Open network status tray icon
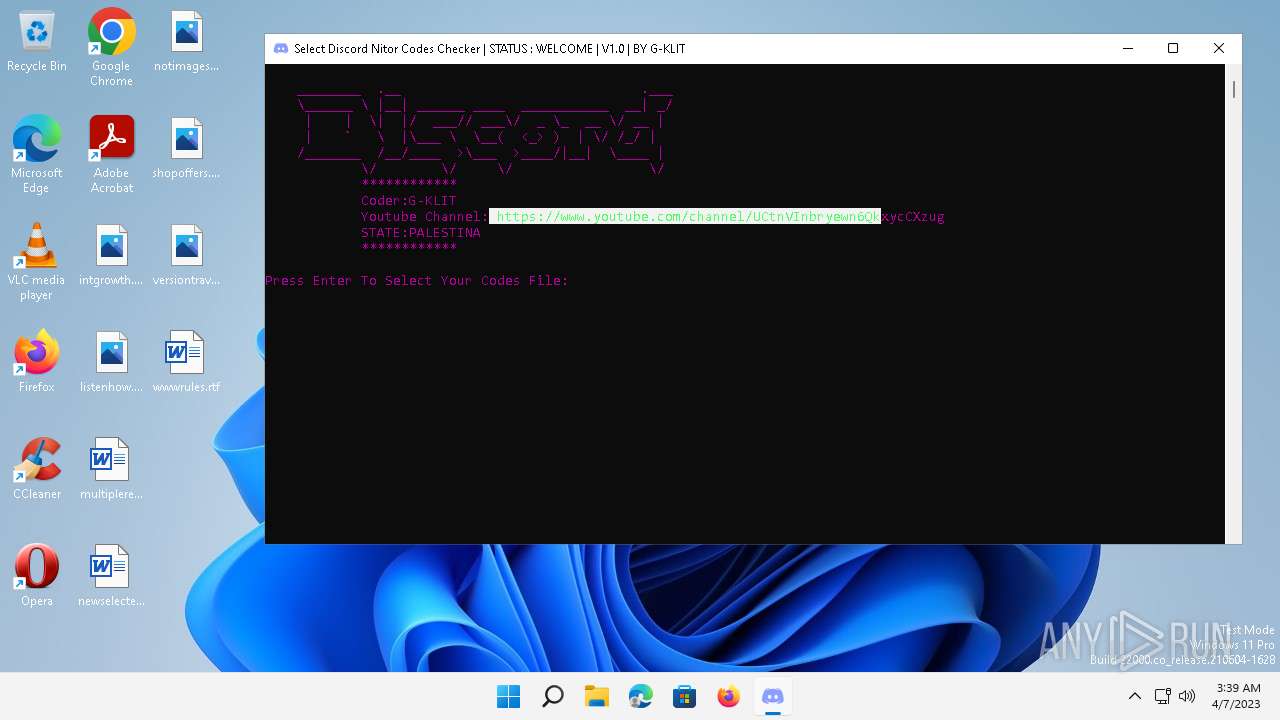Screen dimensions: 1280x720 click(1162, 696)
